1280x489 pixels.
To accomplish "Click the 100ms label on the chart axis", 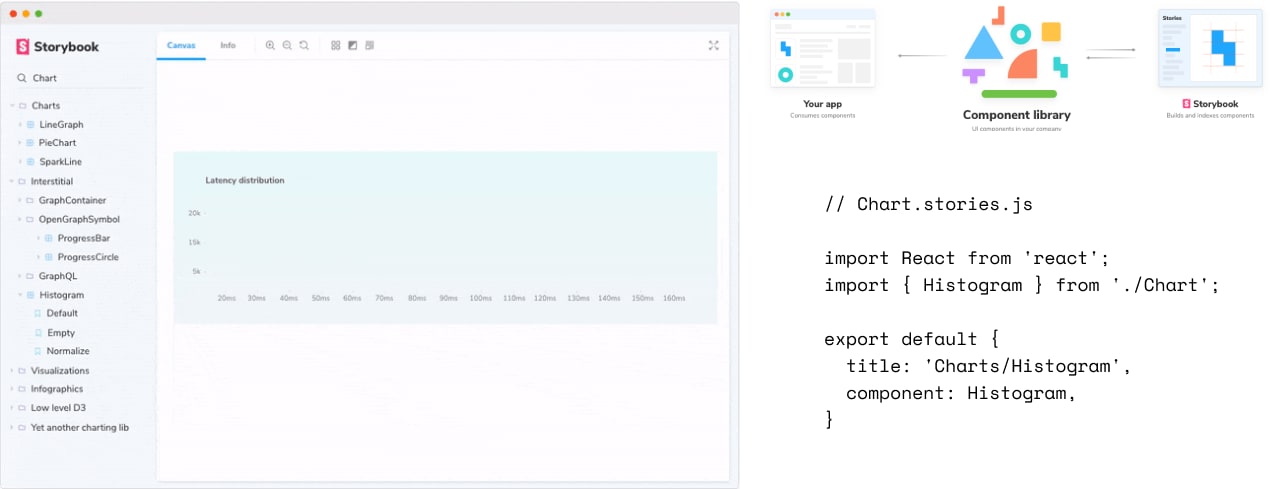I will click(x=481, y=298).
